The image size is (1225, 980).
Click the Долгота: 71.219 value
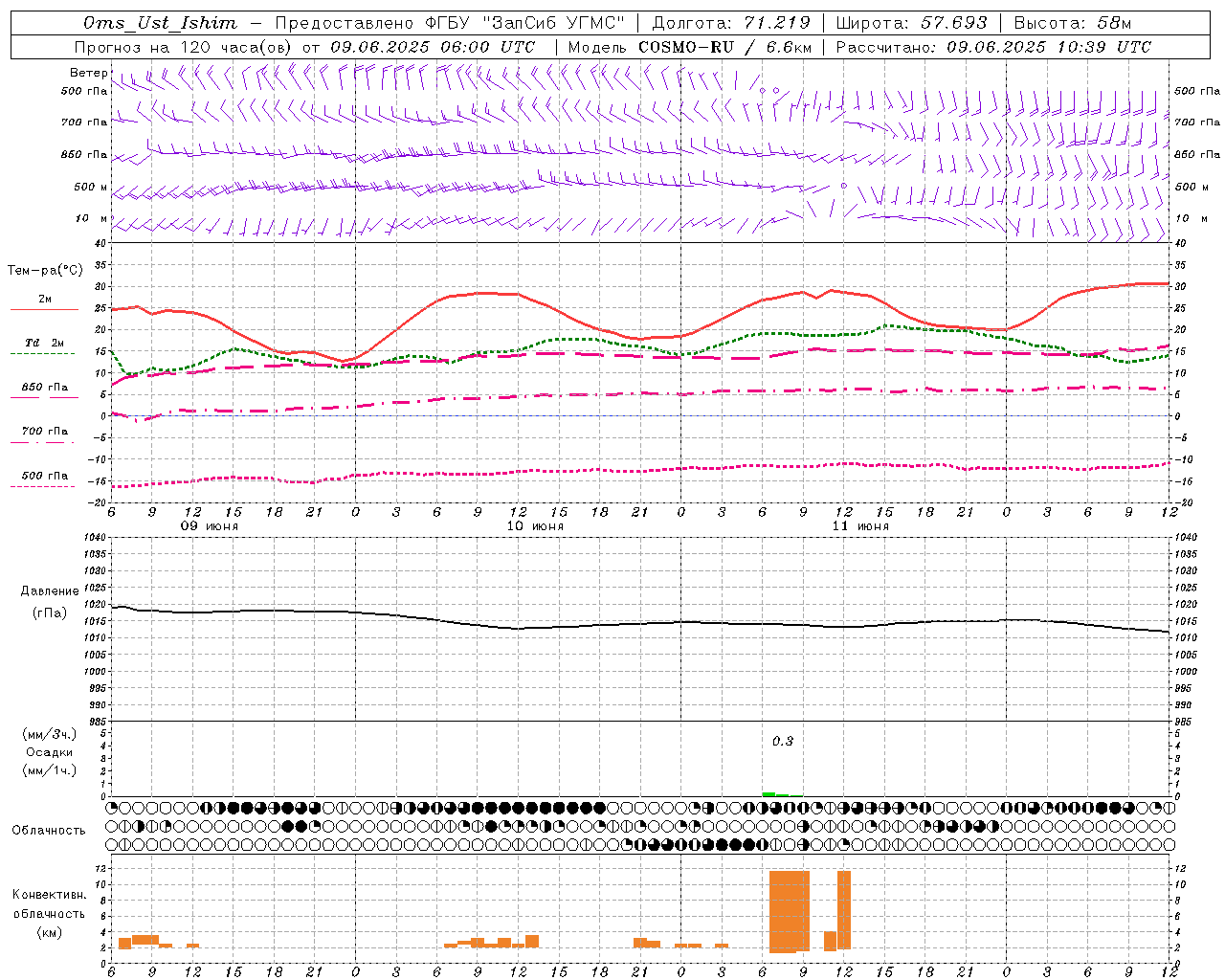coord(731,23)
